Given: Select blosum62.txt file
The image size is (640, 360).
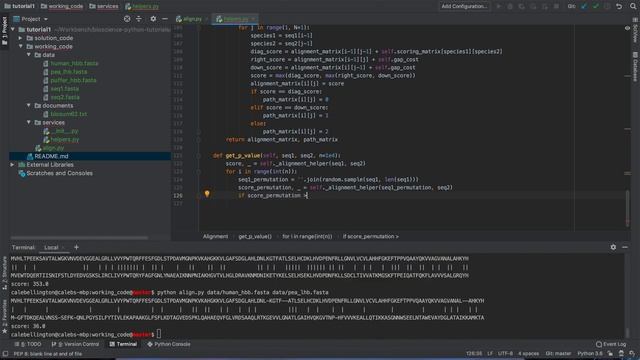Looking at the screenshot, I should click(69, 114).
